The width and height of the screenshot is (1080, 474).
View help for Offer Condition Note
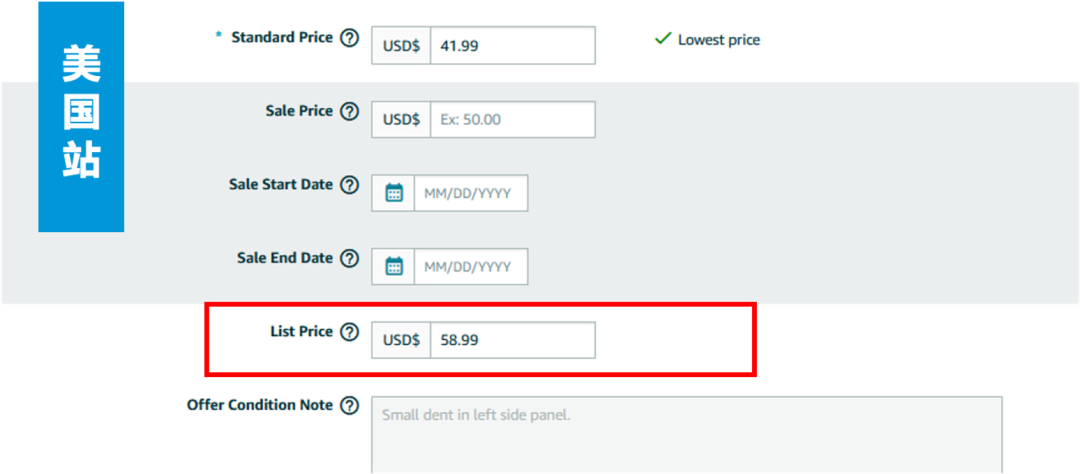tap(350, 405)
